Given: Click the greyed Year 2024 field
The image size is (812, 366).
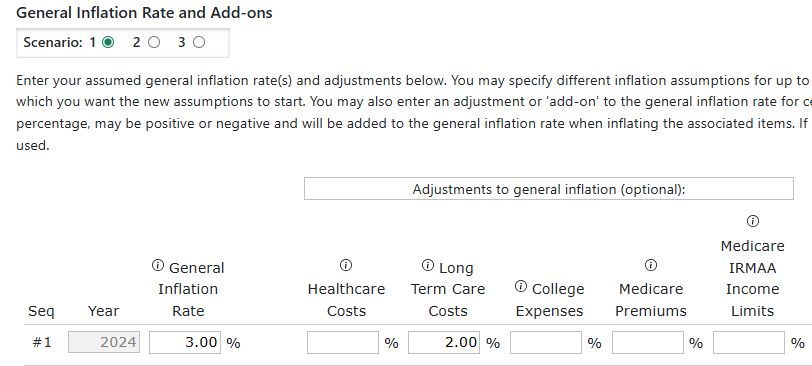Looking at the screenshot, I should pyautogui.click(x=104, y=342).
